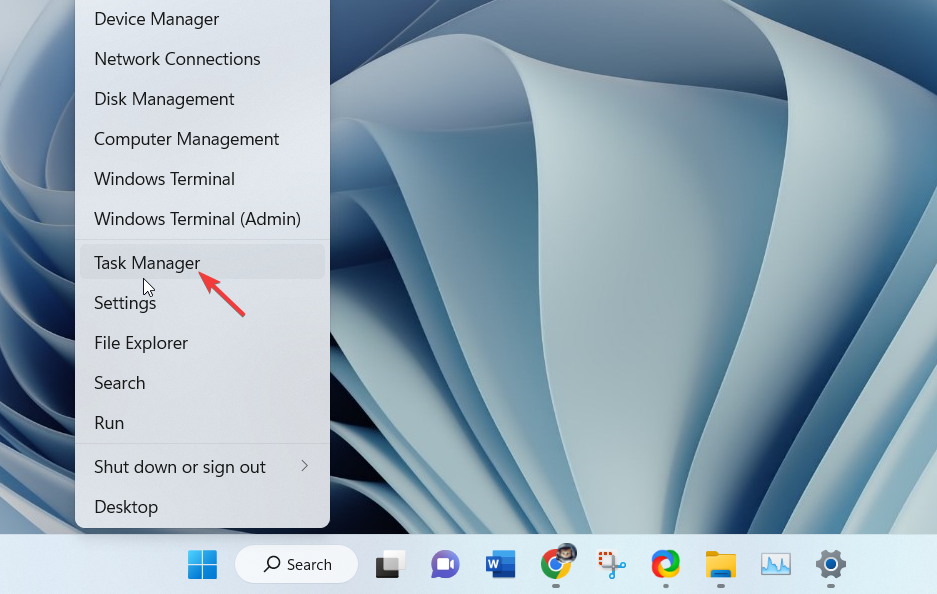The height and width of the screenshot is (594, 937).
Task: Choose Desktop in the context menu
Action: [202, 507]
